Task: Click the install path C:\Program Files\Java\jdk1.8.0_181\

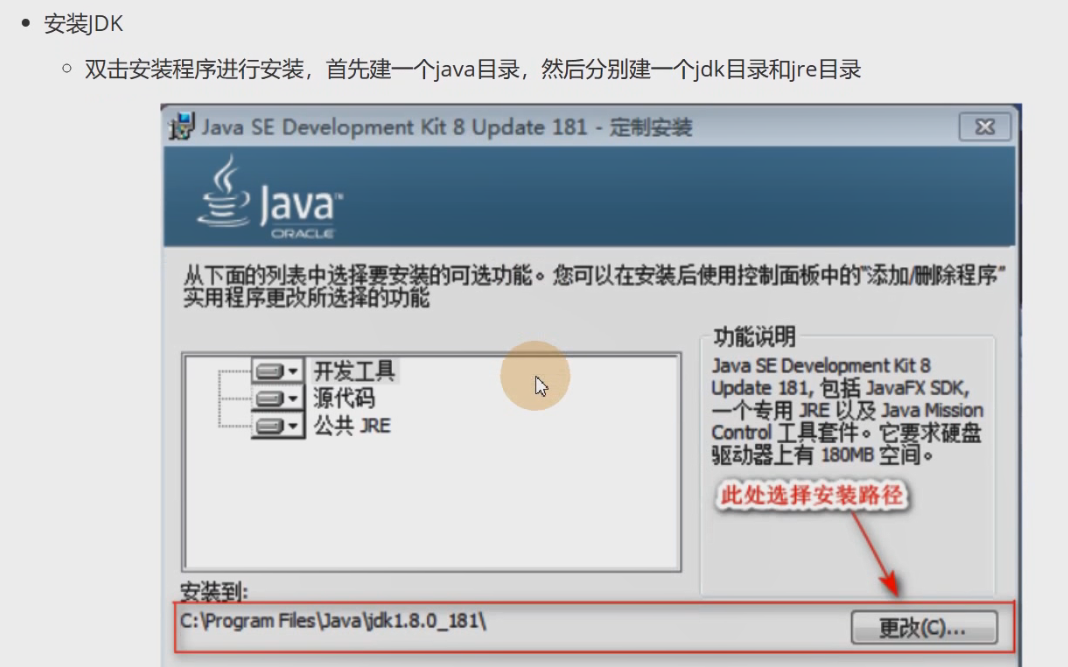Action: [x=333, y=621]
